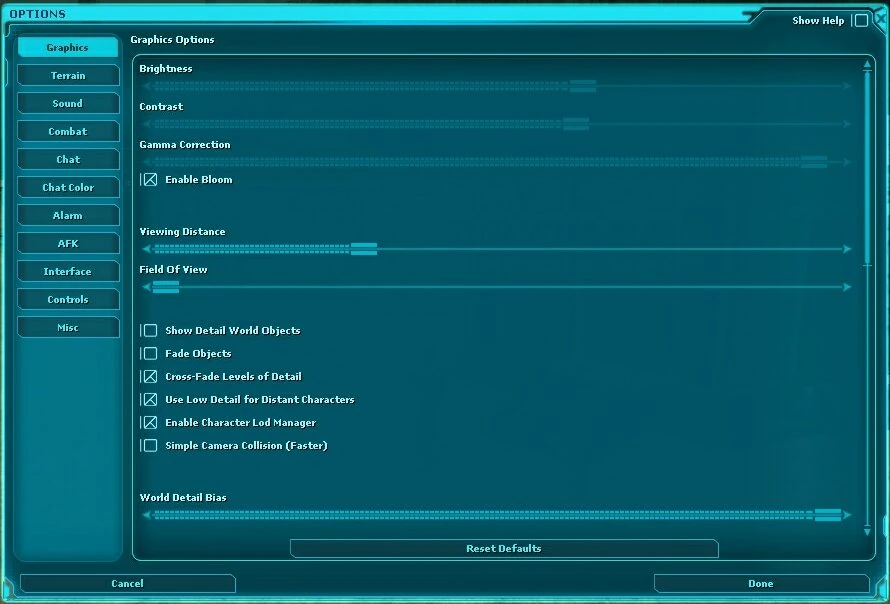Image resolution: width=890 pixels, height=604 pixels.
Task: Open the AFK settings tab
Action: tap(68, 243)
